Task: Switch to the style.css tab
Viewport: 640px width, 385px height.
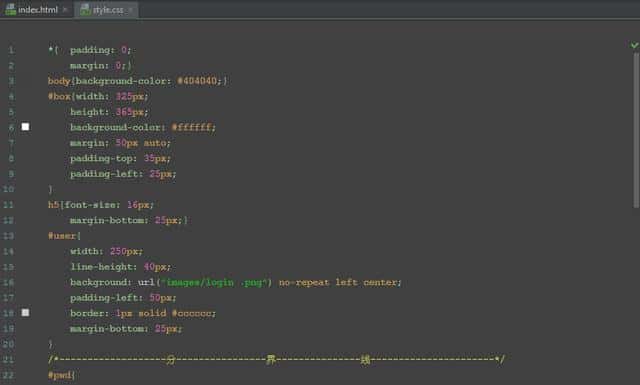Action: (107, 10)
